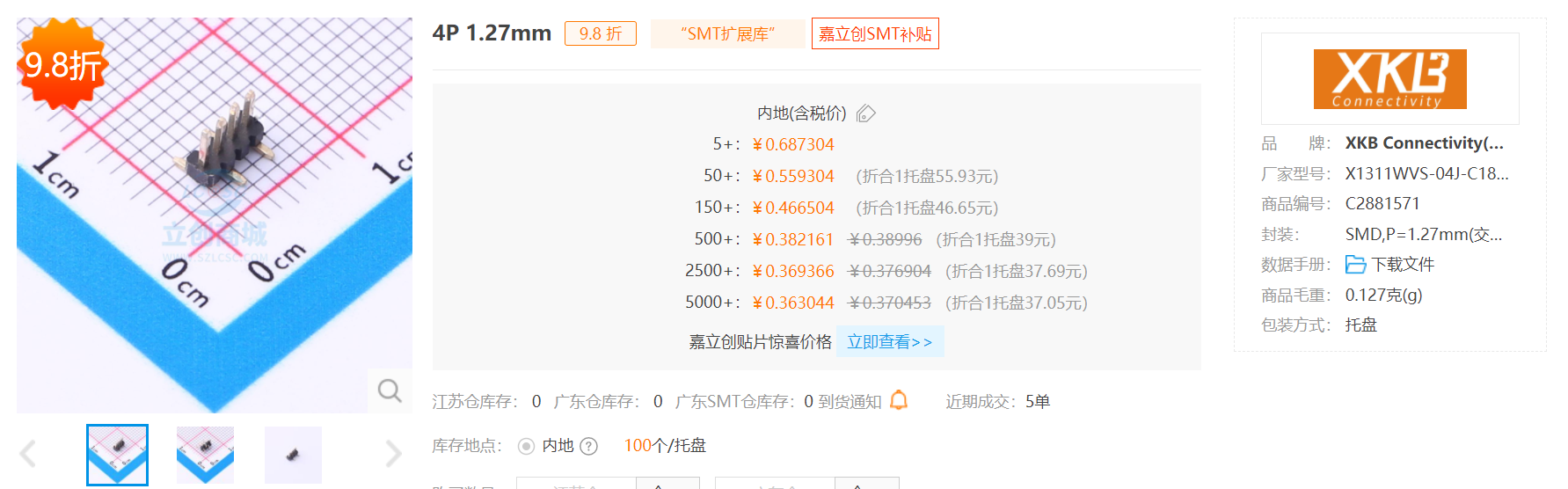The image size is (1568, 489).
Task: Go to previous thumbnail with left arrow
Action: click(28, 454)
